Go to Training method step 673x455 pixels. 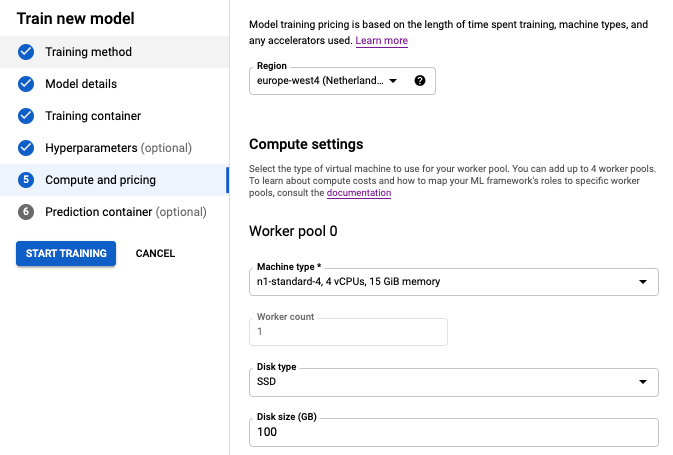tap(88, 52)
